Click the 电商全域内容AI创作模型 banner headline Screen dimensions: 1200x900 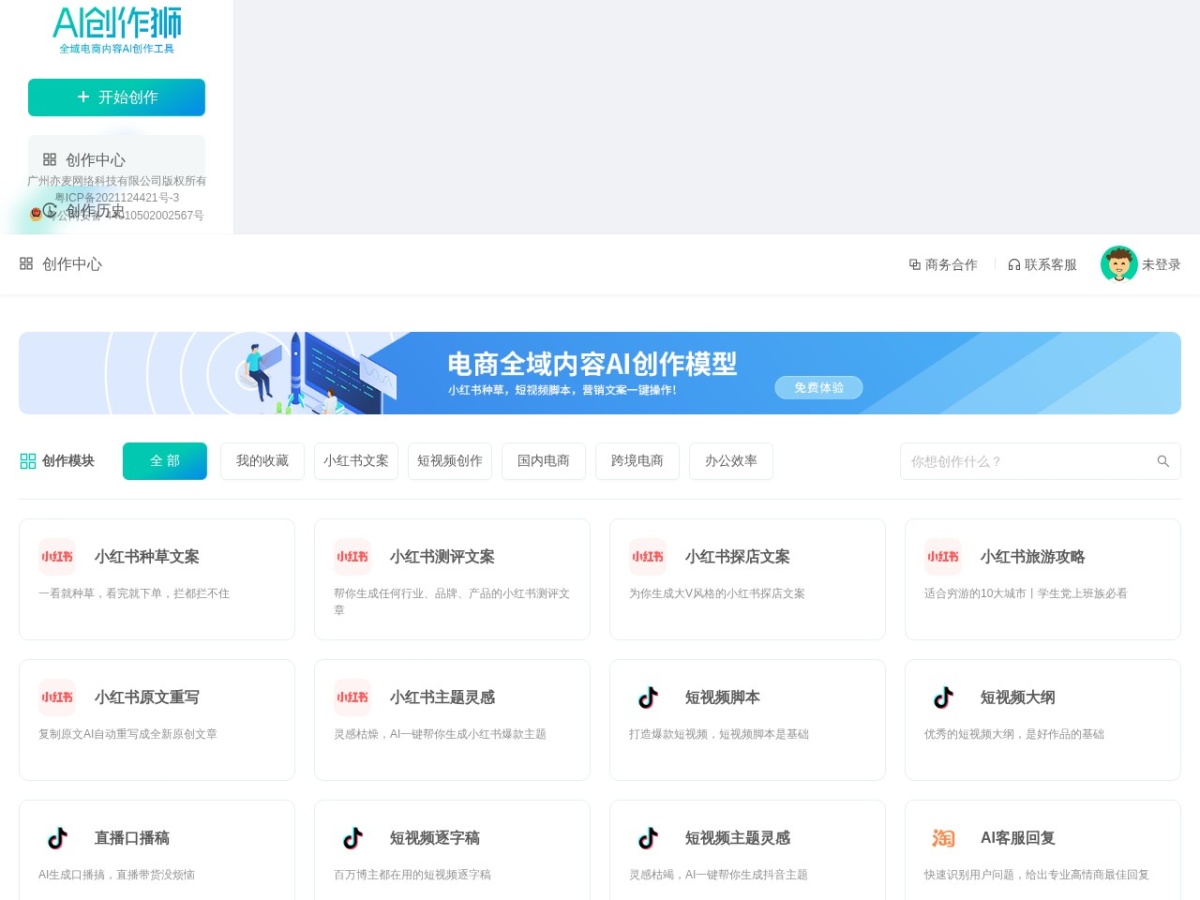pyautogui.click(x=592, y=364)
